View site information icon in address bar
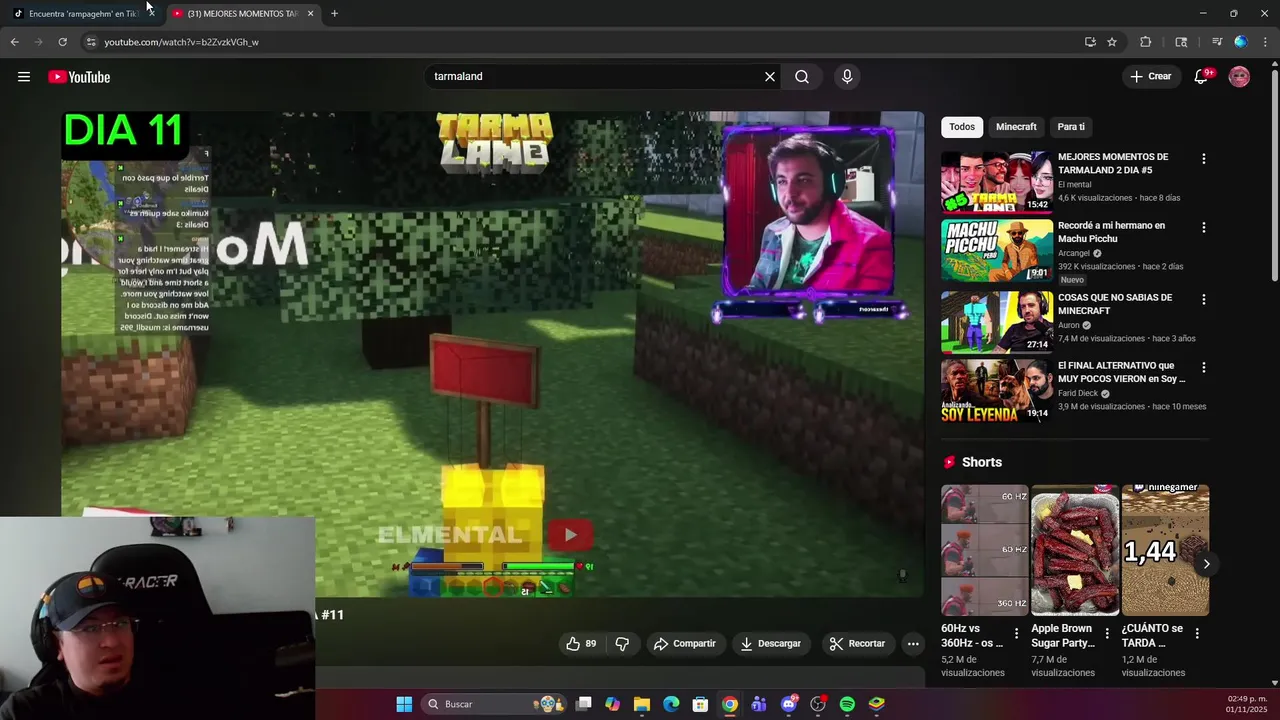 [x=90, y=42]
